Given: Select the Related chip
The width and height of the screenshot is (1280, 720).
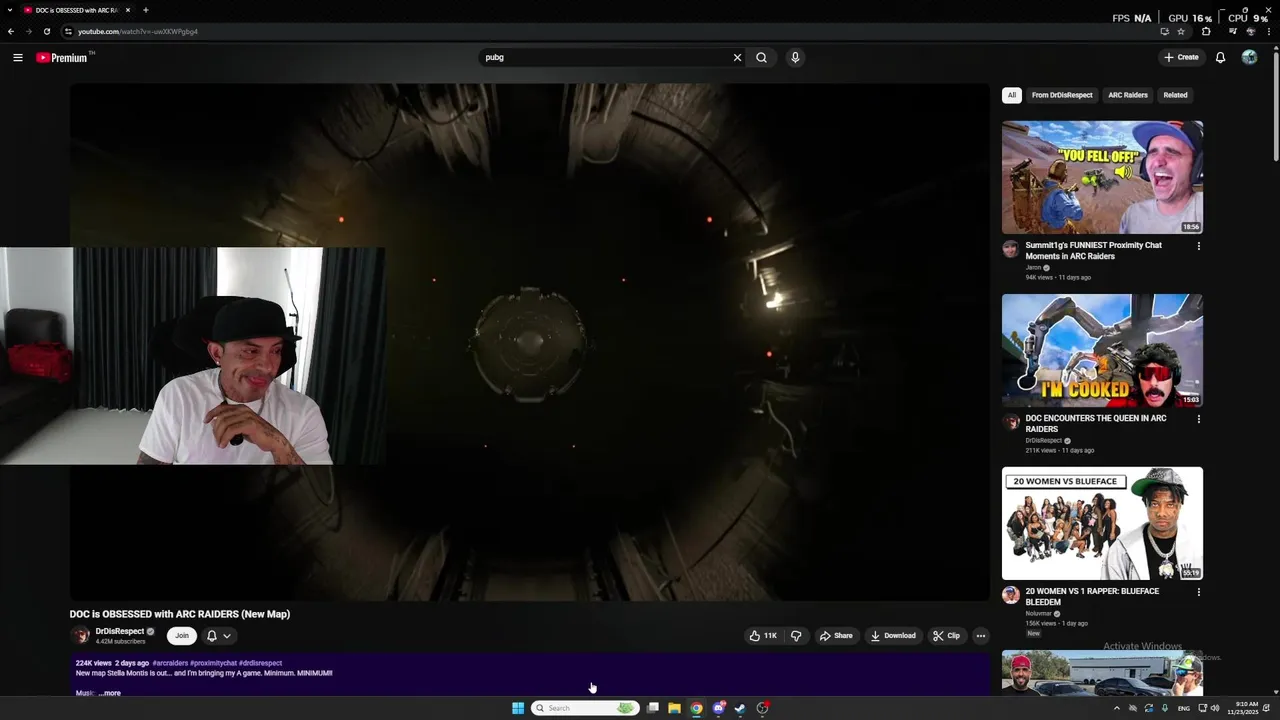Looking at the screenshot, I should pyautogui.click(x=1175, y=95).
